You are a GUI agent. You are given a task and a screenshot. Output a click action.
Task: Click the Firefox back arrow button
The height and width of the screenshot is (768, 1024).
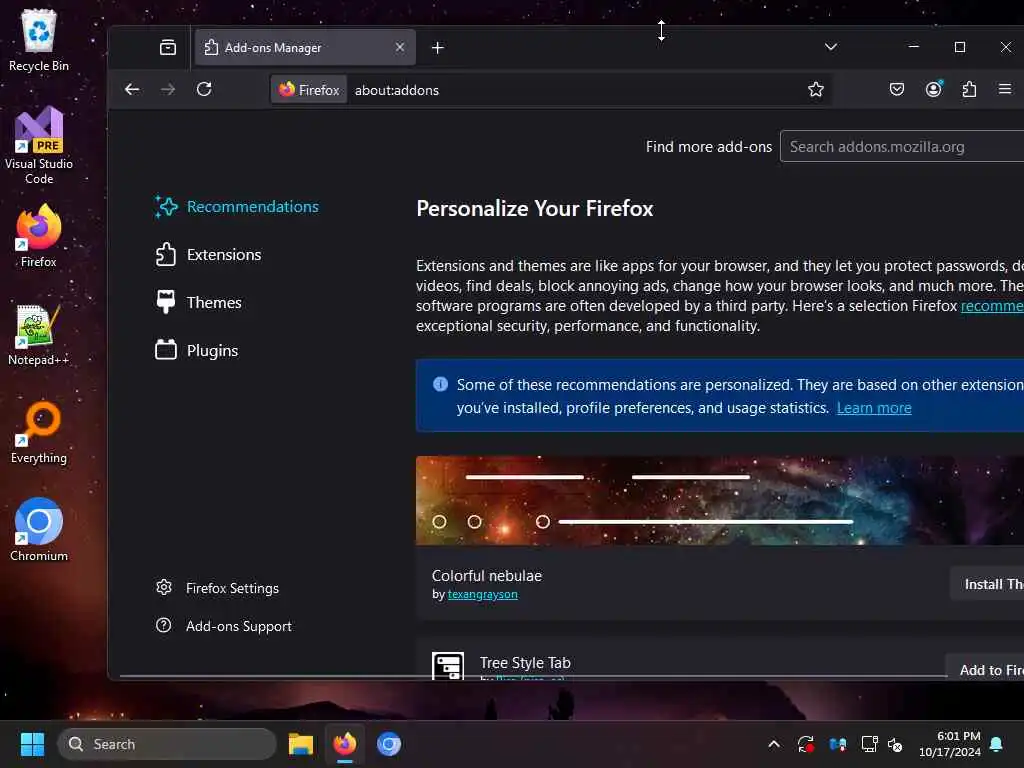(132, 89)
